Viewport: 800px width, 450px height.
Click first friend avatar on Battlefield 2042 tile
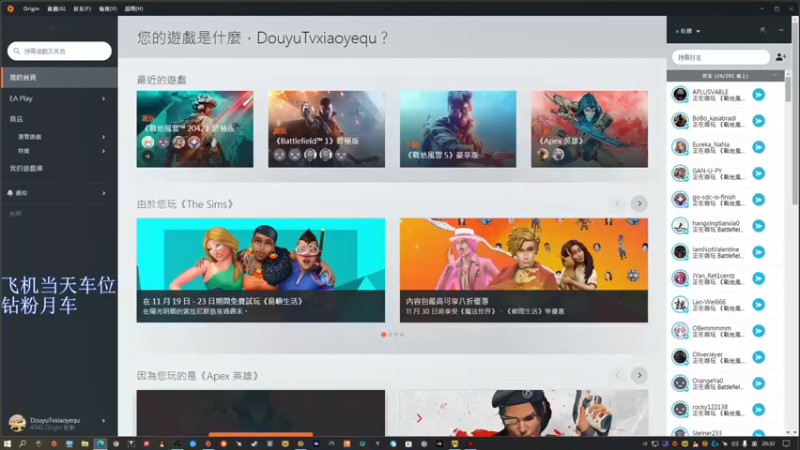(x=148, y=142)
